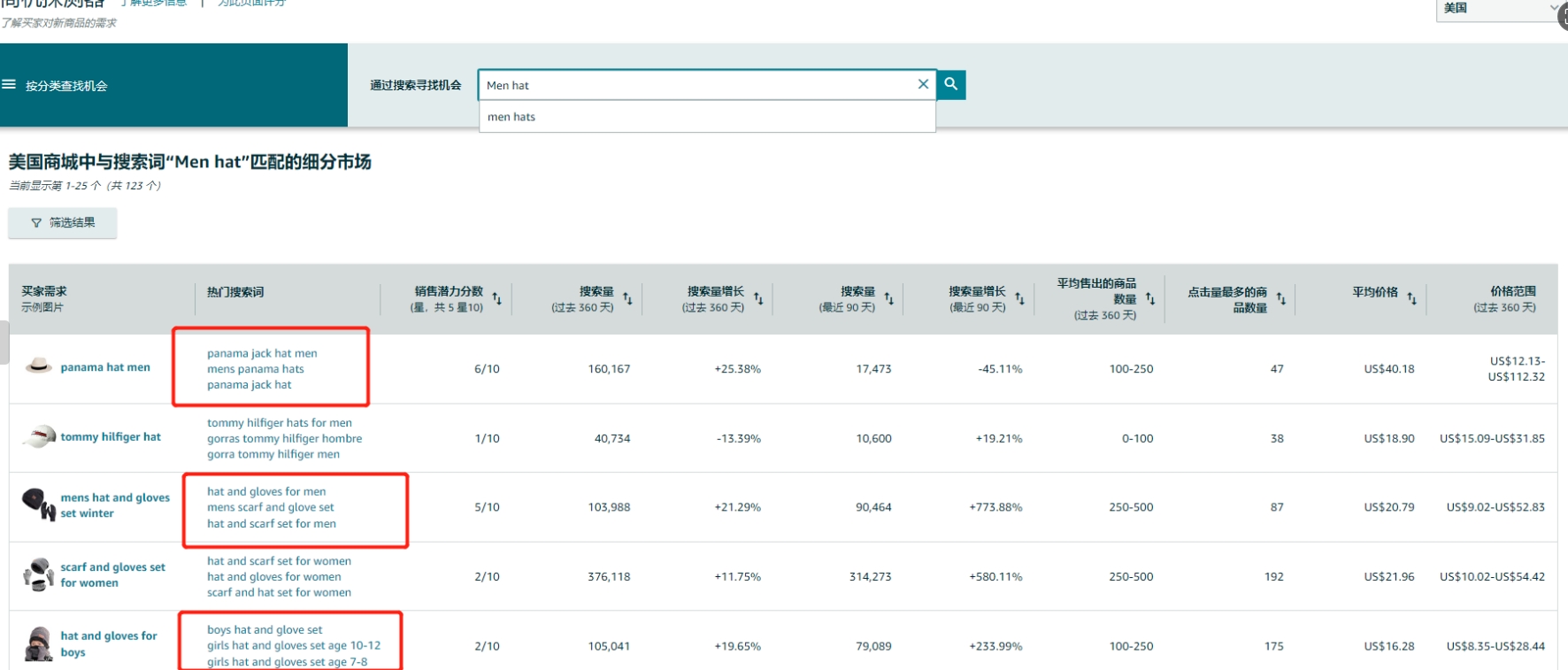The height and width of the screenshot is (670, 1568).
Task: Open the hamburger menu icon for category browsing
Action: pos(9,85)
